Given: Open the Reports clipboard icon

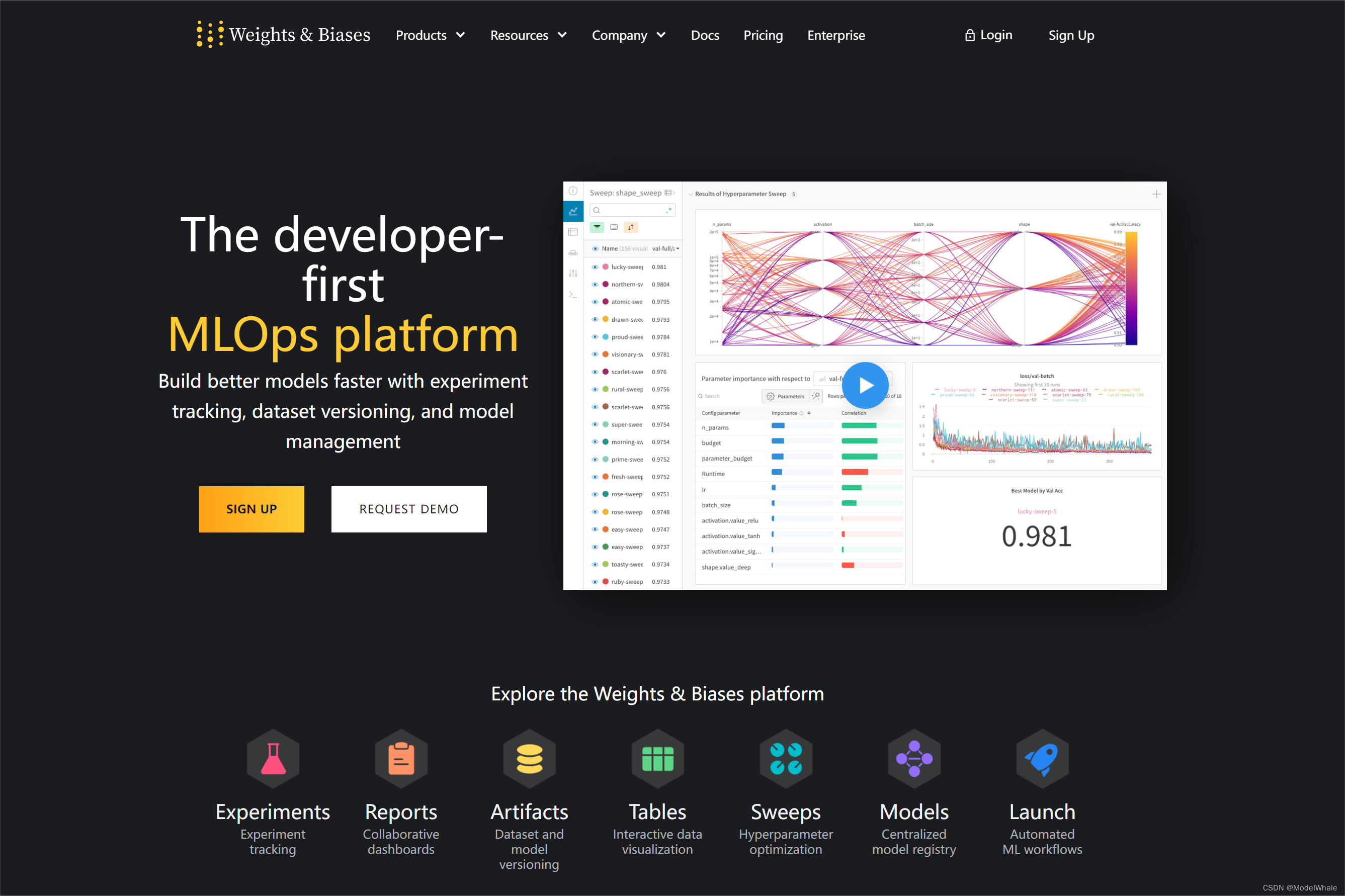Looking at the screenshot, I should pyautogui.click(x=401, y=758).
